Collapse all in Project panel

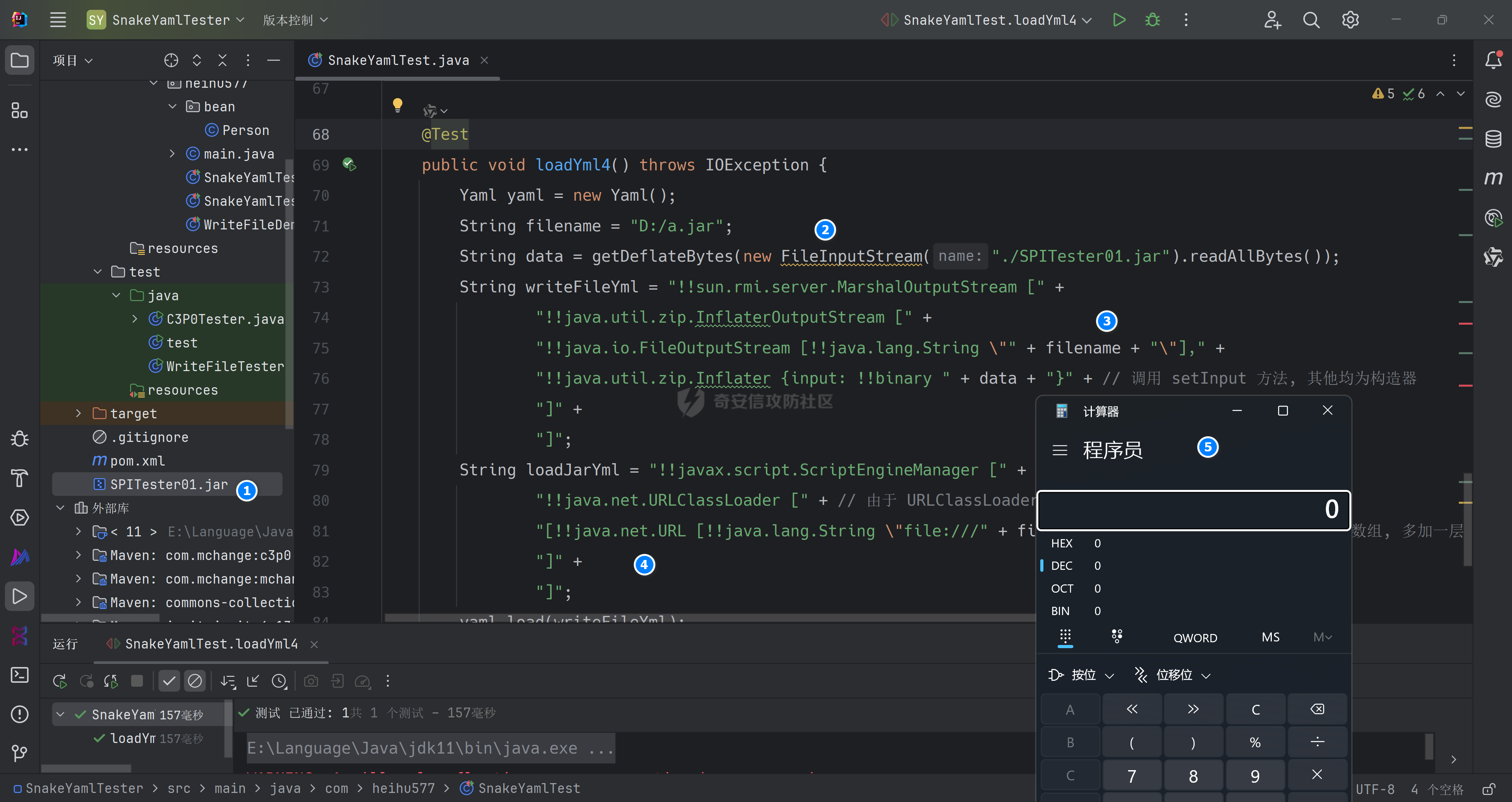[222, 61]
